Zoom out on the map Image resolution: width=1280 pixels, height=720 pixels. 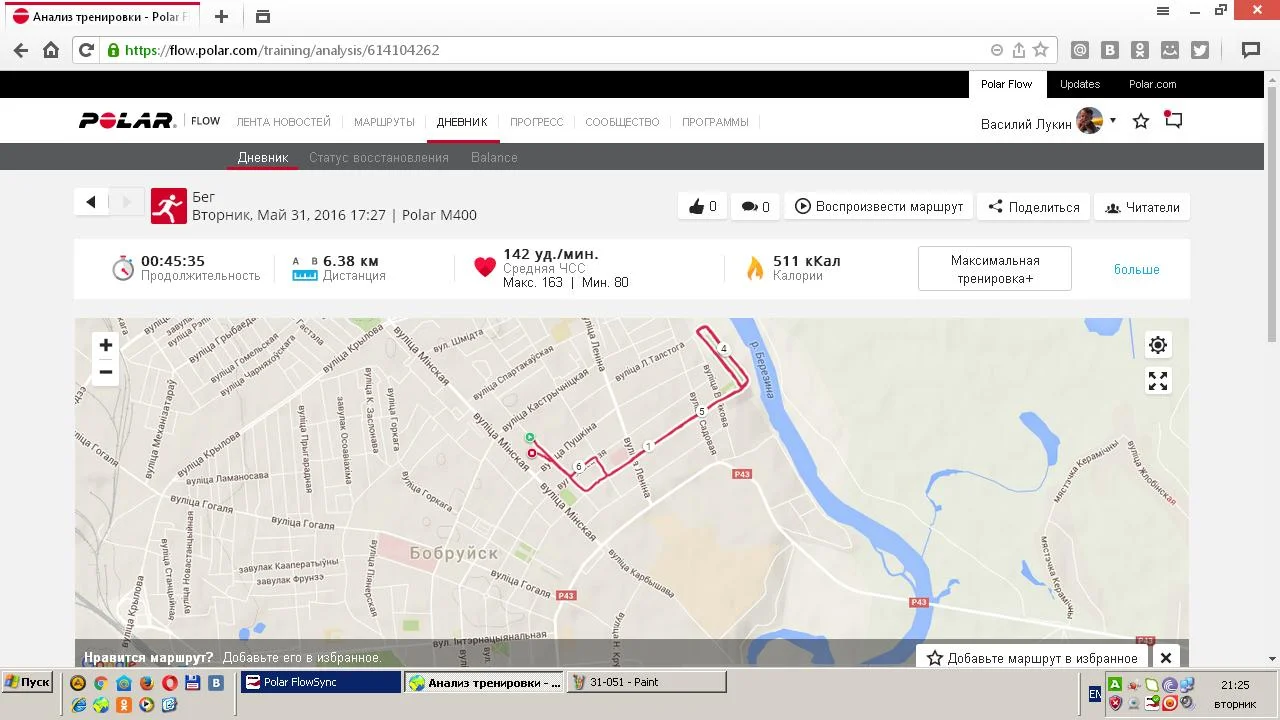[x=105, y=372]
